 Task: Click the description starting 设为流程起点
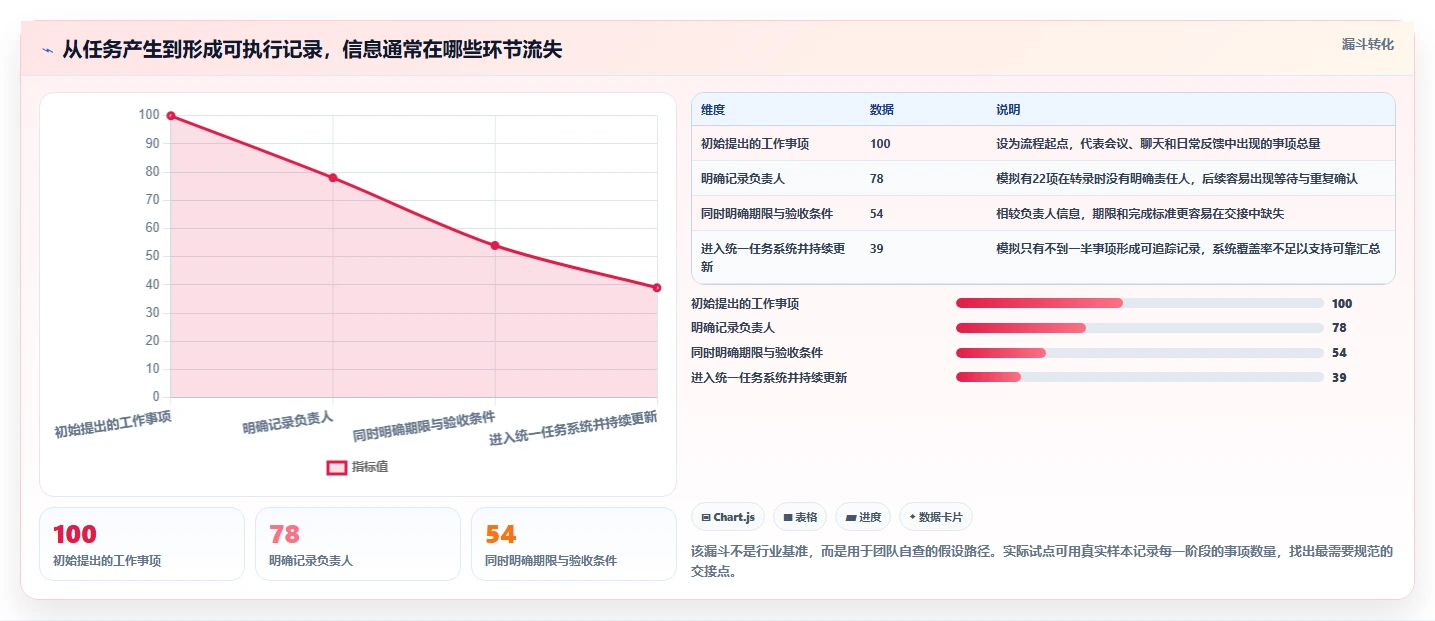[1158, 144]
